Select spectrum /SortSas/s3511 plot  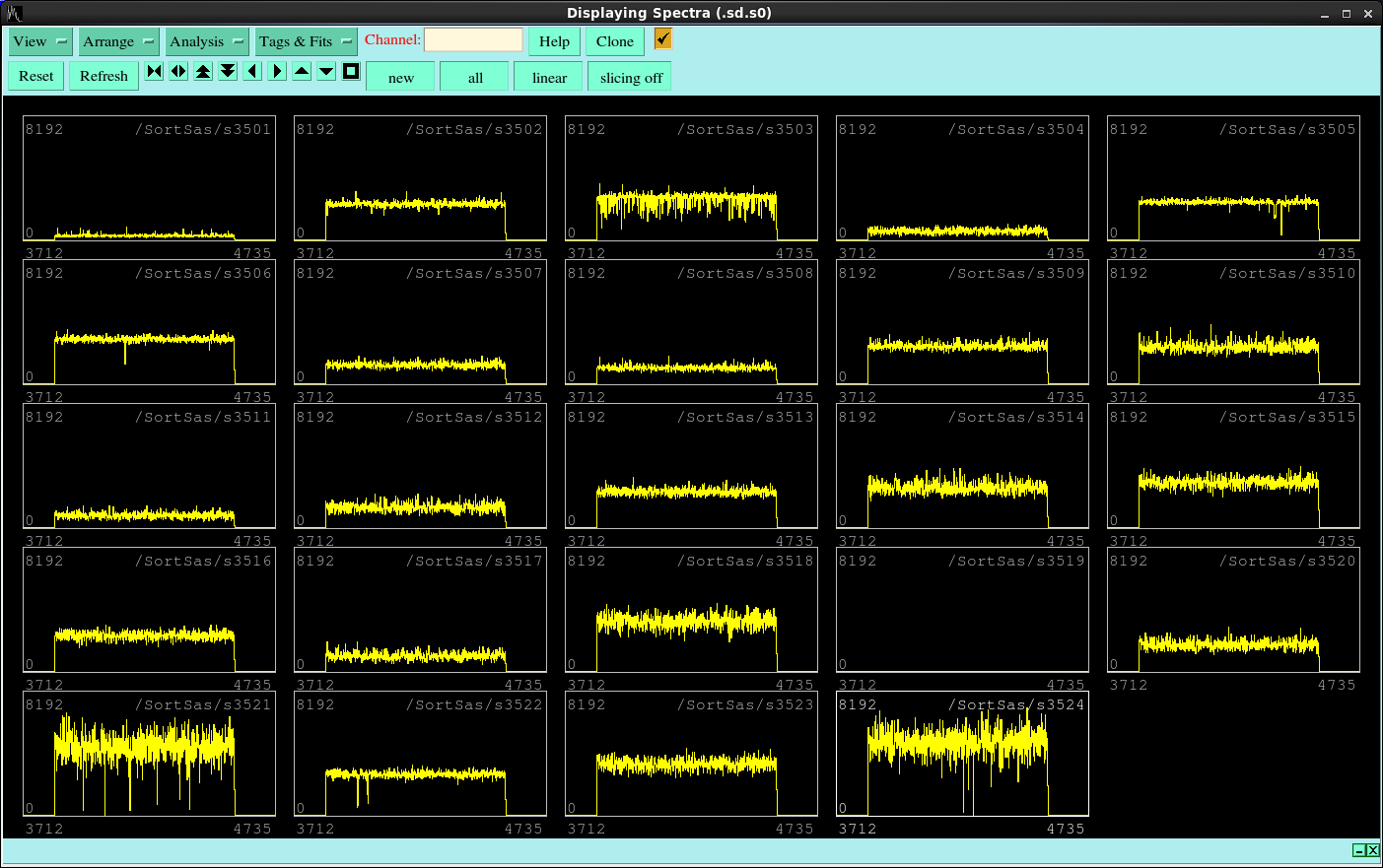coord(149,466)
